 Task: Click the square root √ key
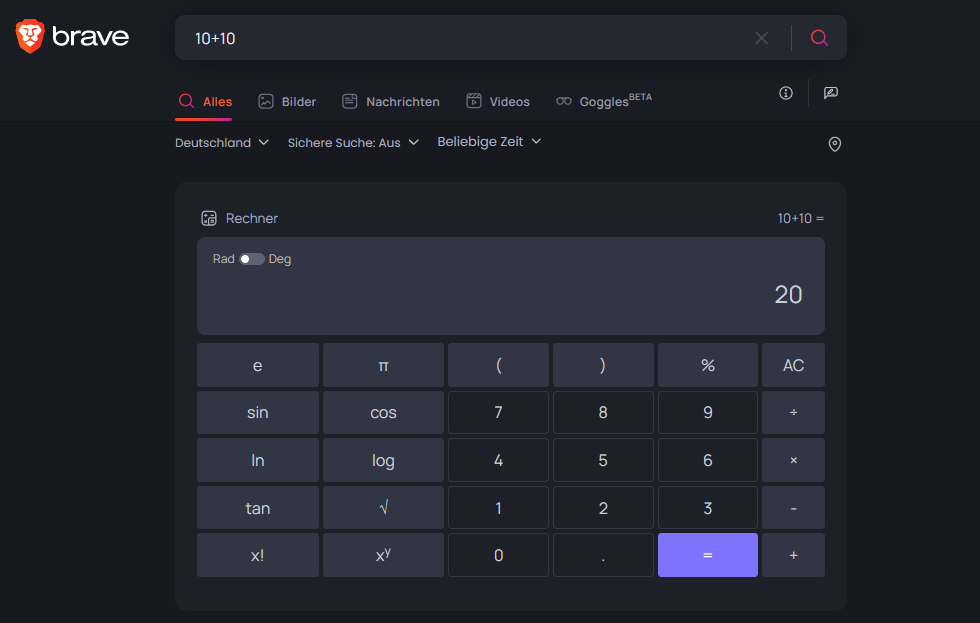[x=383, y=507]
